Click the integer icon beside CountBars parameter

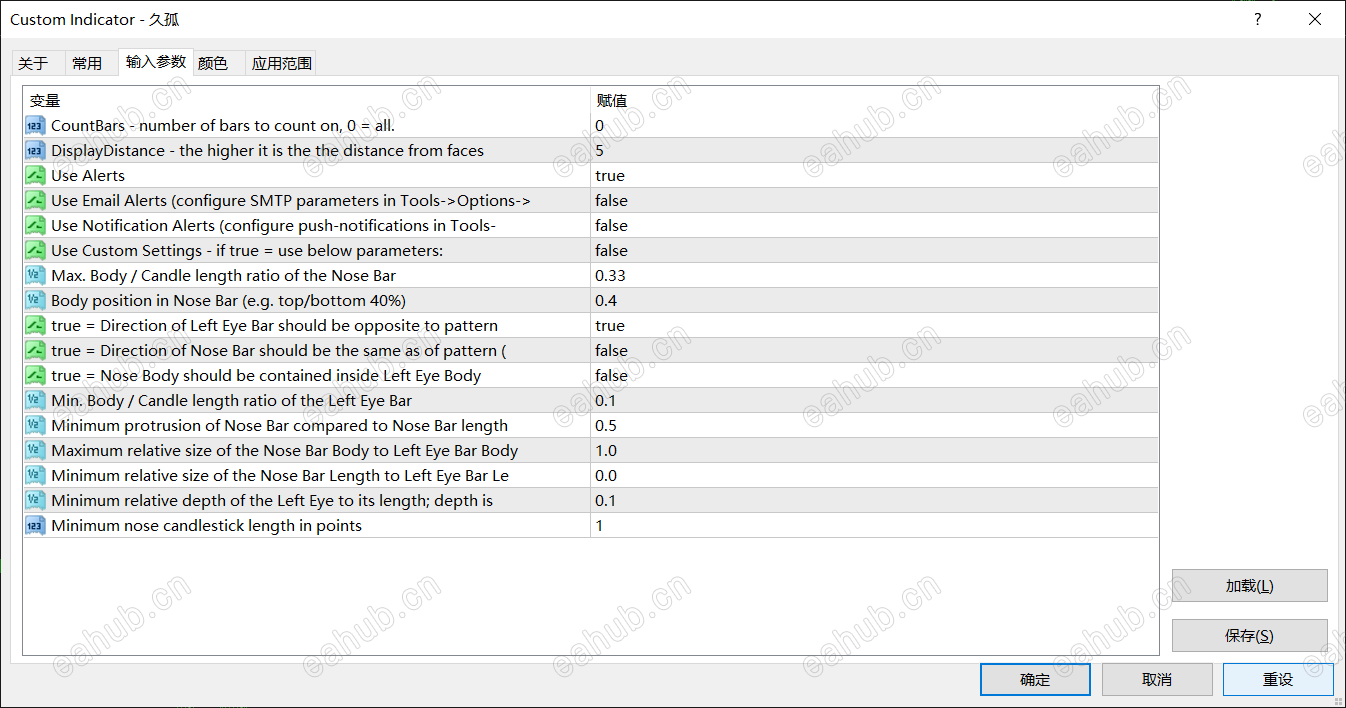[x=35, y=126]
